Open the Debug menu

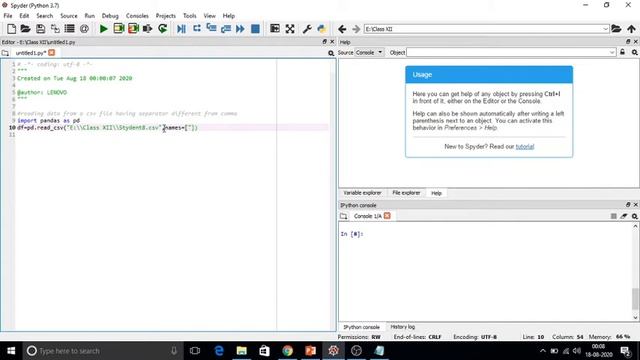(110, 16)
